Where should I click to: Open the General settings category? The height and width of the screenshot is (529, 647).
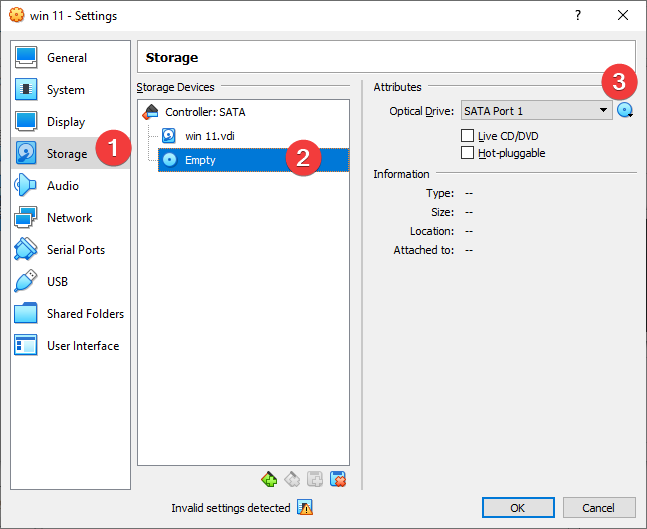(70, 57)
